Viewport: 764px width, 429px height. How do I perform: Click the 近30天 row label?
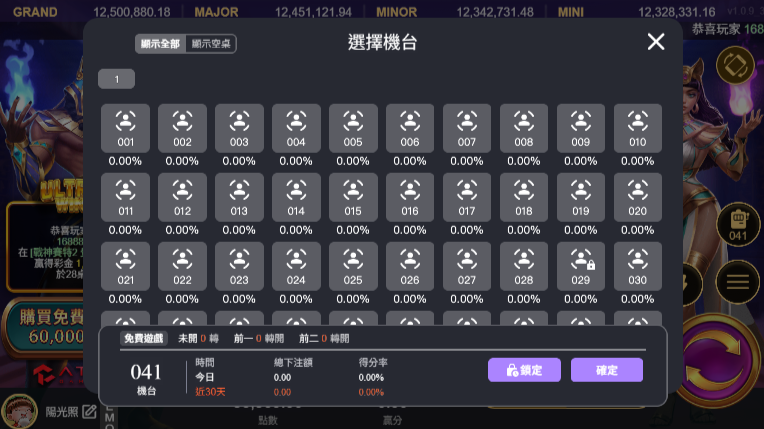pyautogui.click(x=210, y=392)
